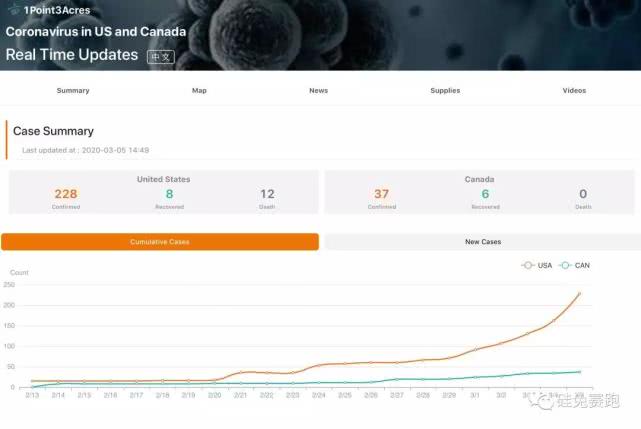Click the Last updated timestamp text

pos(85,150)
